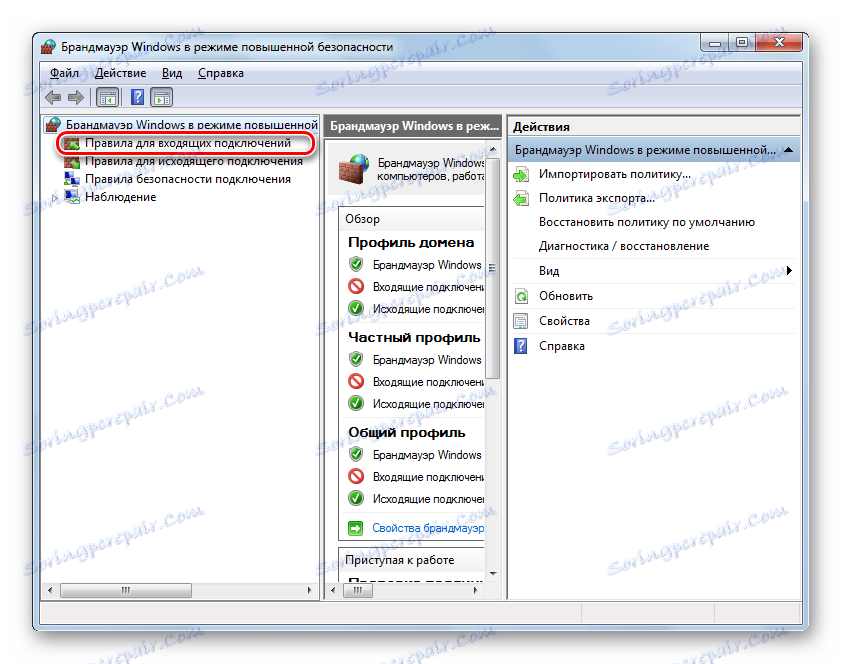
Task: Expand the Наблюдение tree node
Action: coord(55,198)
